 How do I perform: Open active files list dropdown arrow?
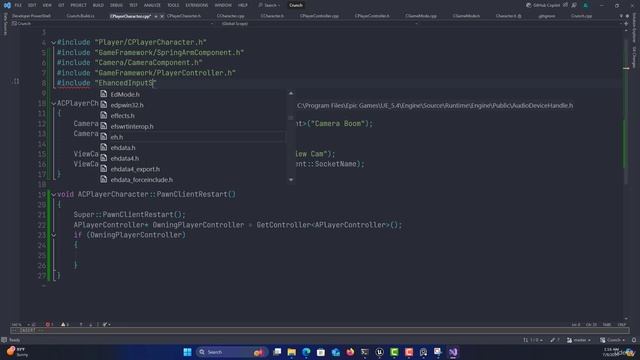[621, 16]
